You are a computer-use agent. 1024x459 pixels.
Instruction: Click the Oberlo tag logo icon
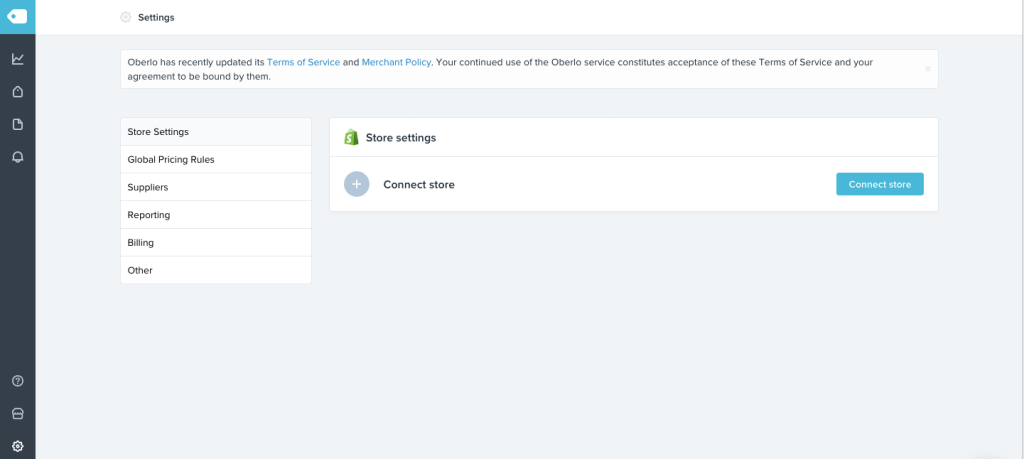(17, 16)
